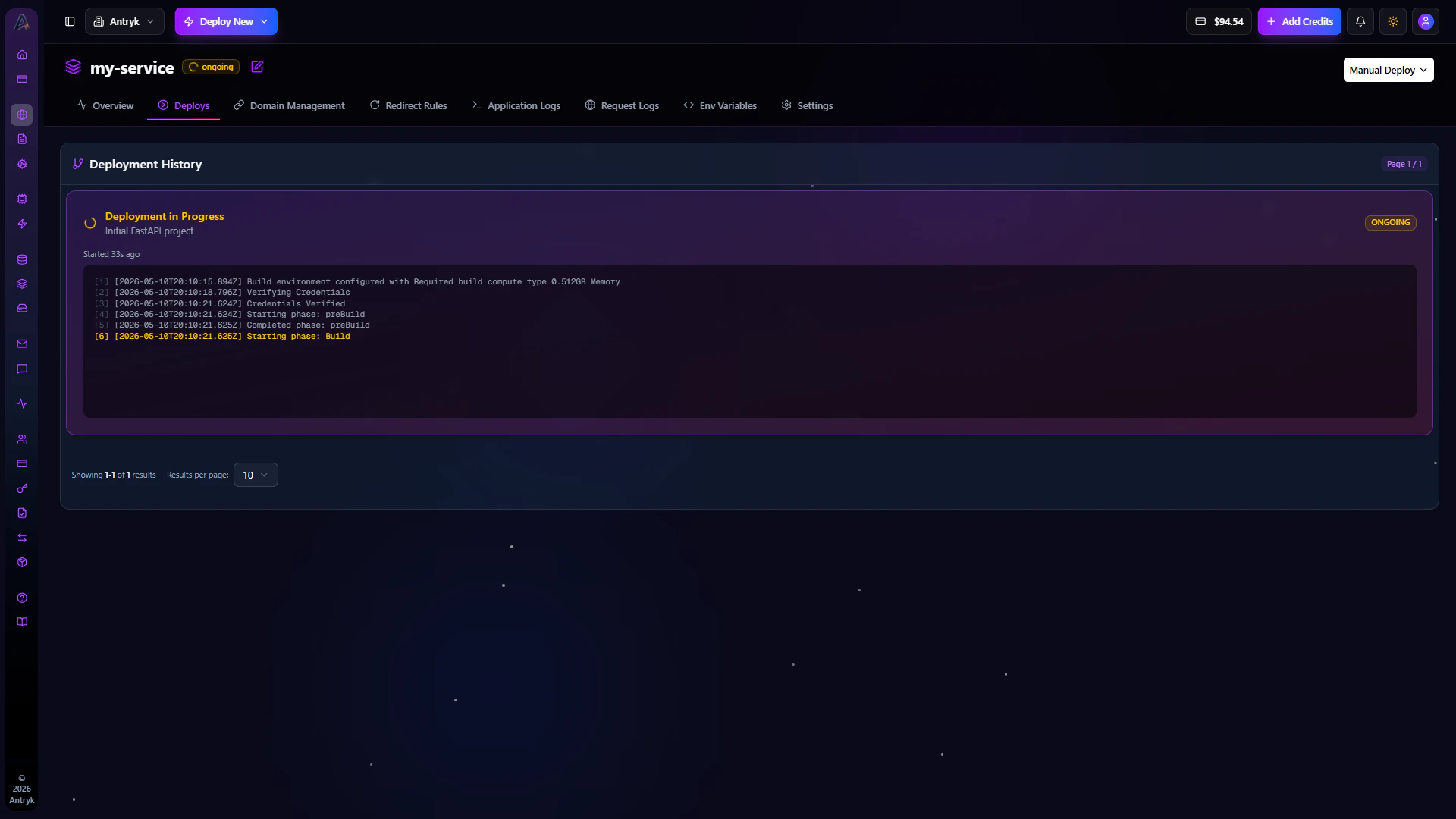
Task: Click the help question mark icon
Action: [x=22, y=598]
